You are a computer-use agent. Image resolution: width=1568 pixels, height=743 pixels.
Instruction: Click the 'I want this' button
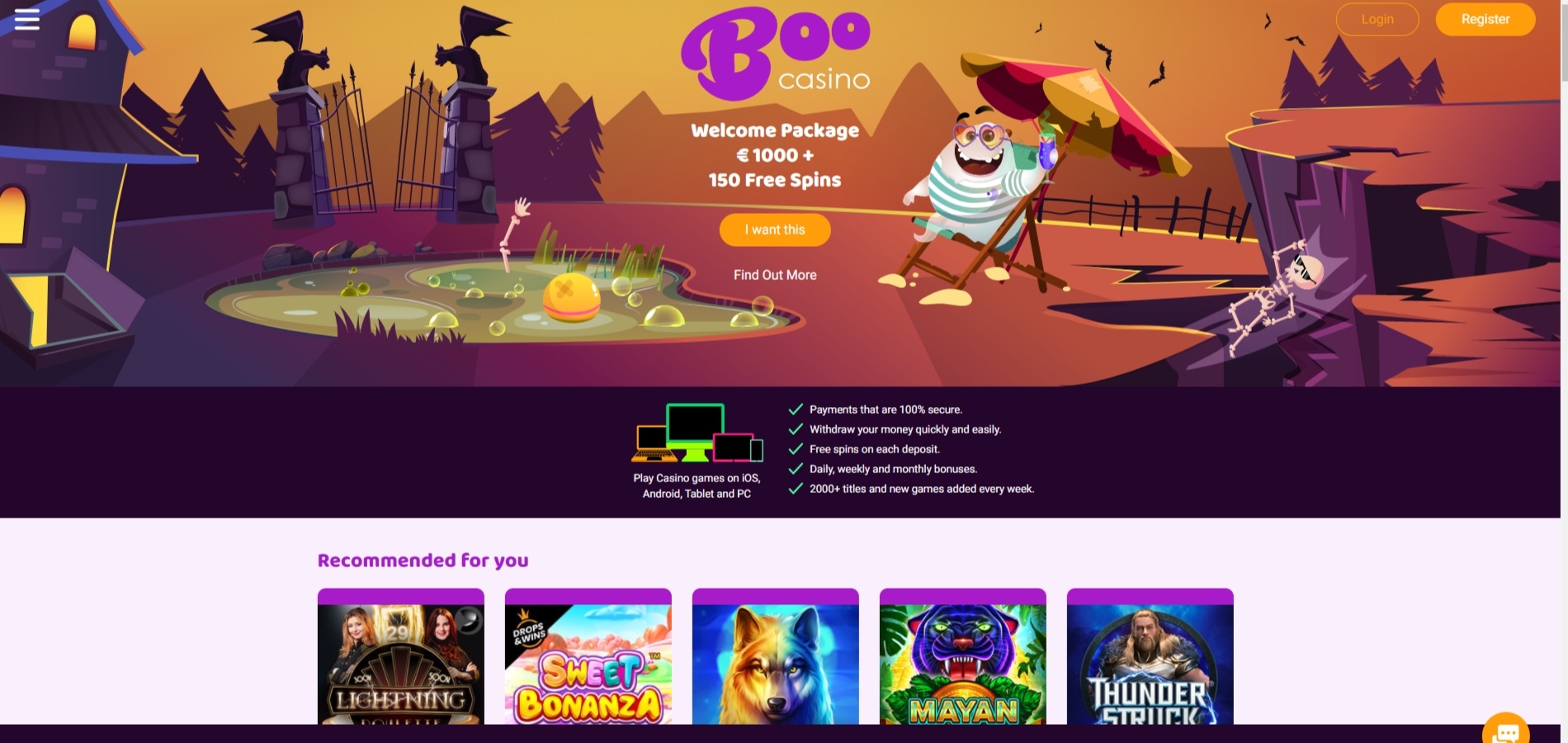click(775, 230)
